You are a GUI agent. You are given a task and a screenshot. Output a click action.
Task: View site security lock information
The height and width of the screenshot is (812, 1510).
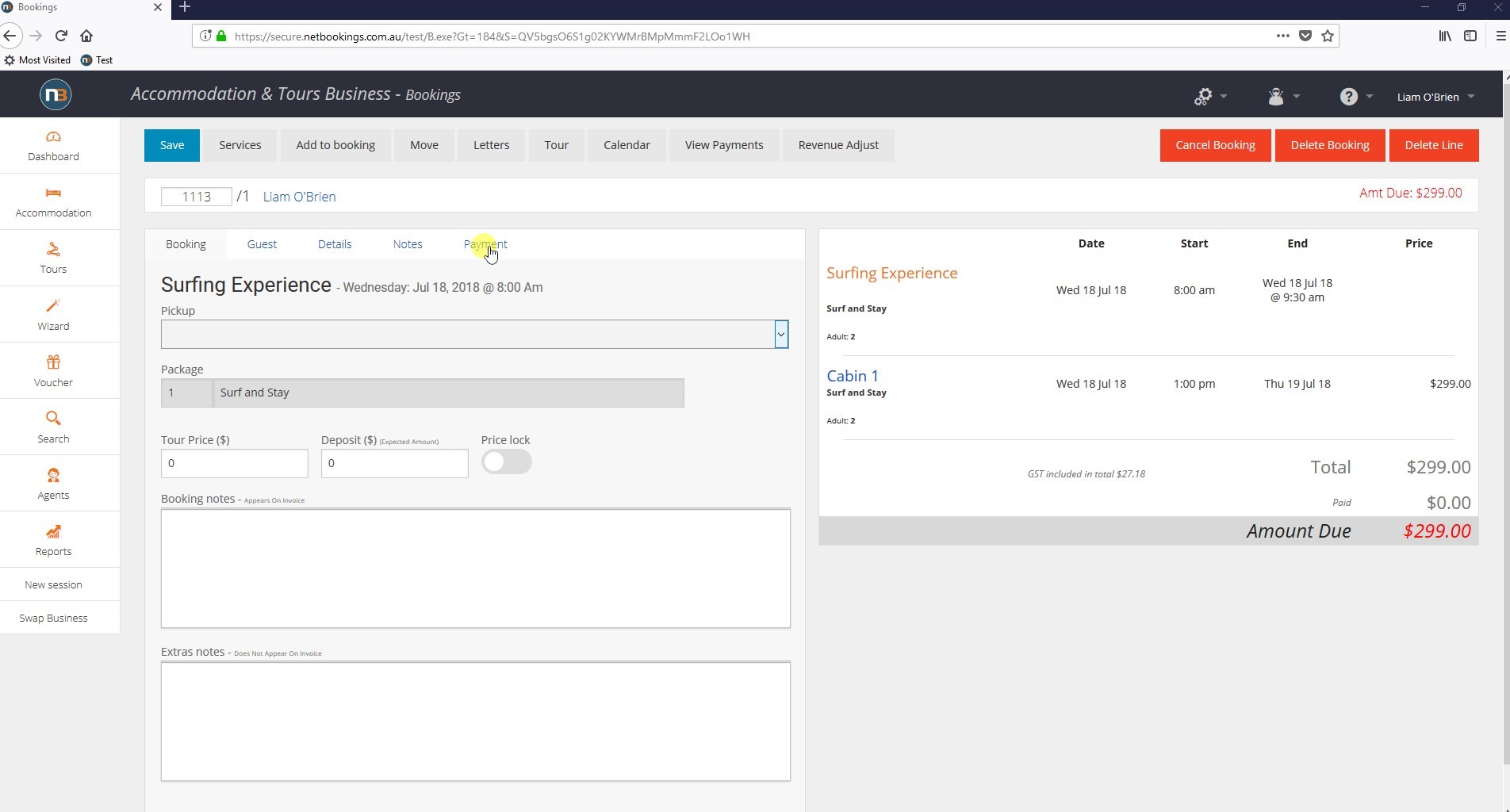(x=221, y=36)
